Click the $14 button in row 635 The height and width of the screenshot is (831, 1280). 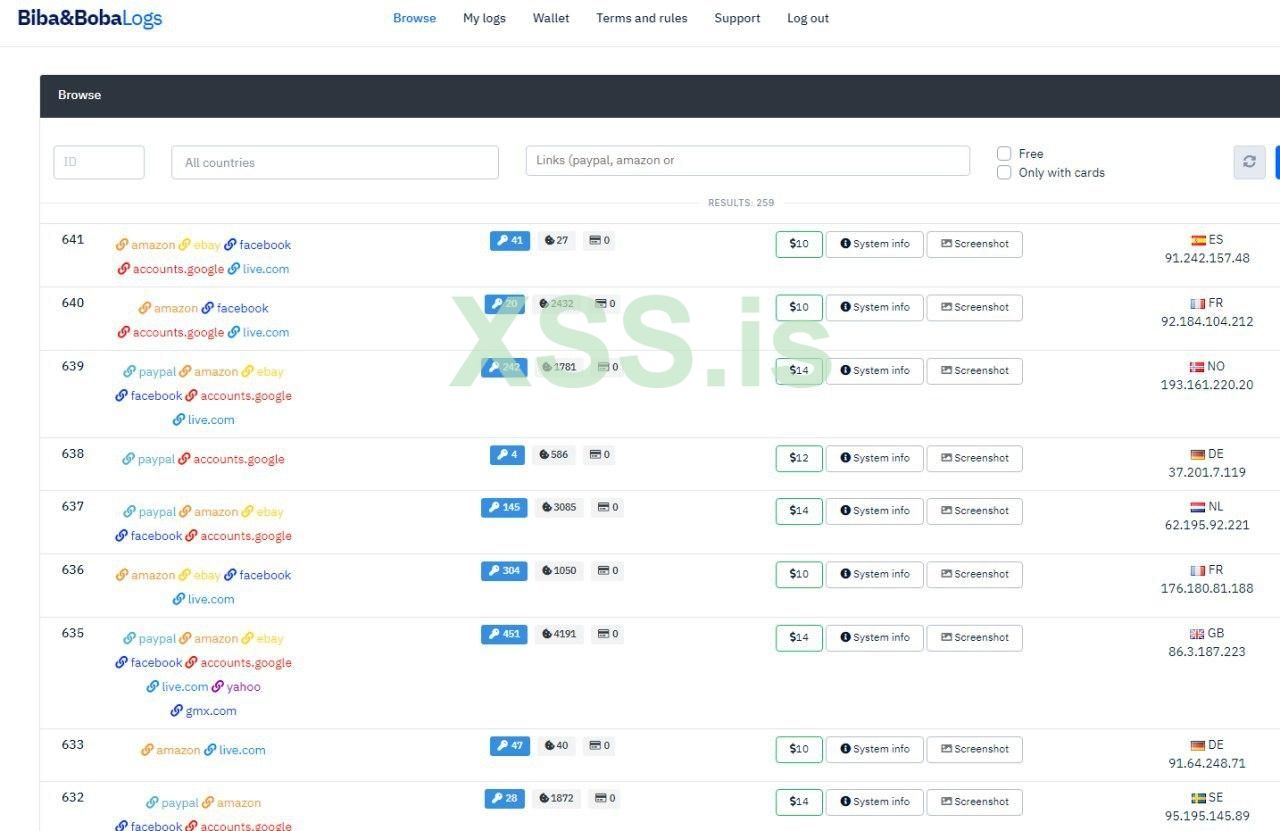tap(799, 638)
